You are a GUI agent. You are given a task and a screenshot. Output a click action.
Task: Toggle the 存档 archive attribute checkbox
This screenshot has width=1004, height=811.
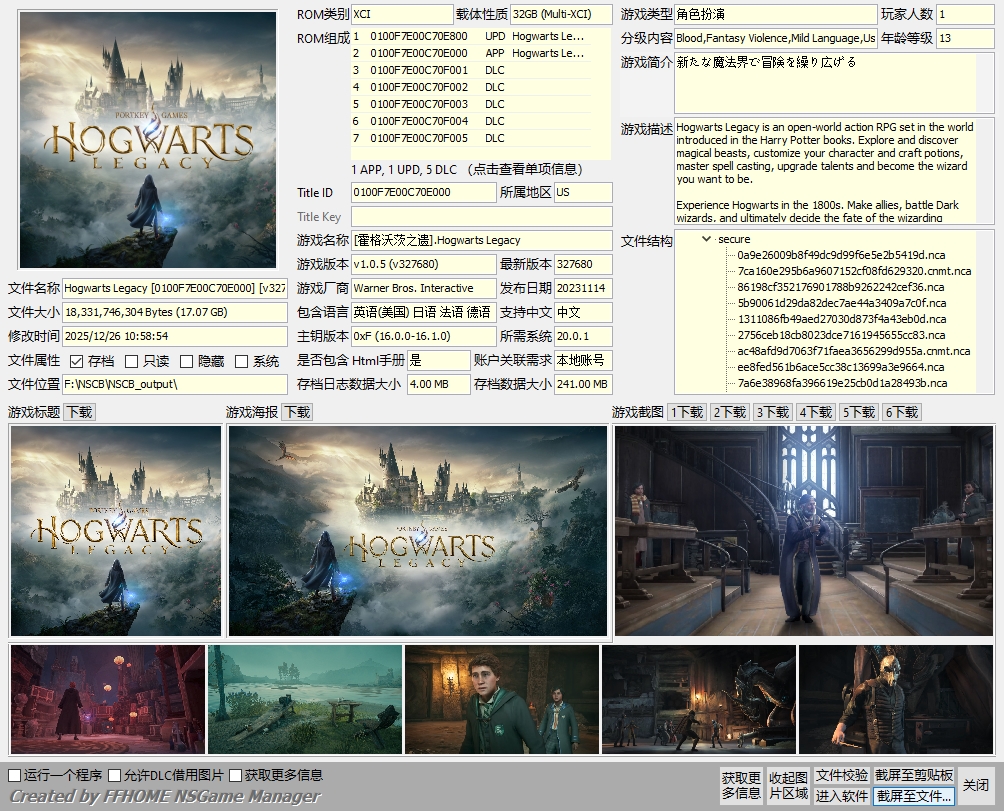[77, 362]
